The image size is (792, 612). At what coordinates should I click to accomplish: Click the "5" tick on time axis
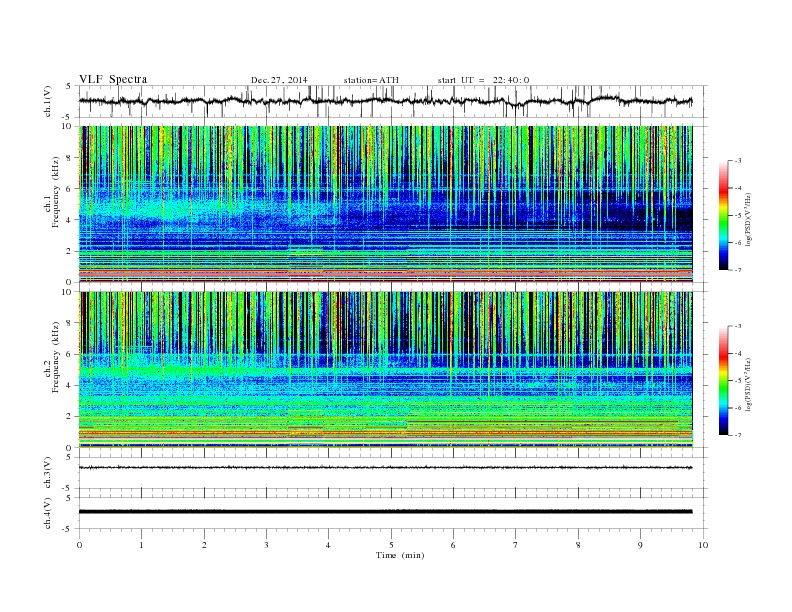(x=391, y=545)
